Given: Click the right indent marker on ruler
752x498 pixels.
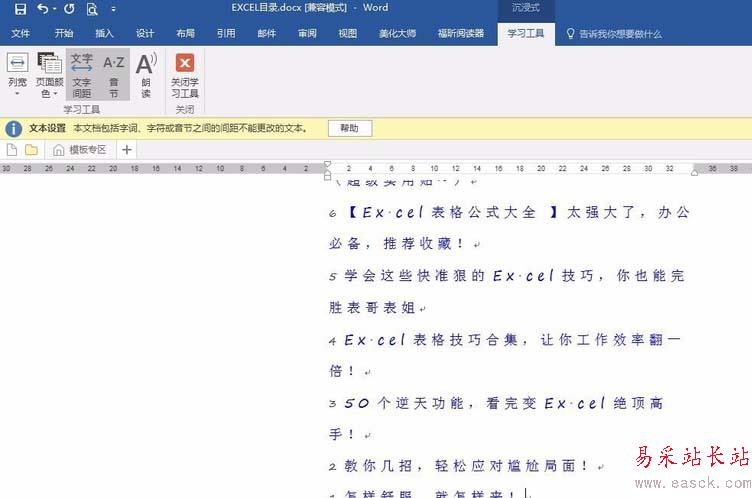Looking at the screenshot, I should pyautogui.click(x=694, y=172).
